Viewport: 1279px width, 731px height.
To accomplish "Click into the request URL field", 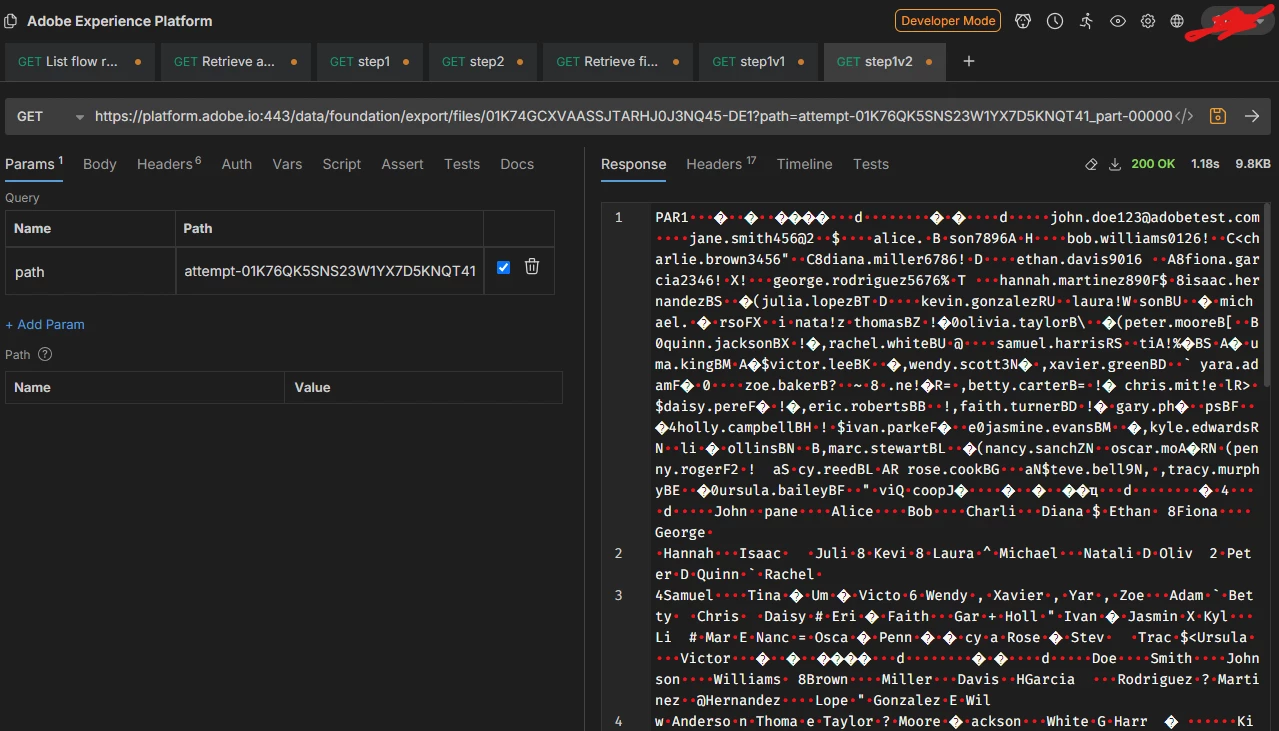I will tap(632, 116).
